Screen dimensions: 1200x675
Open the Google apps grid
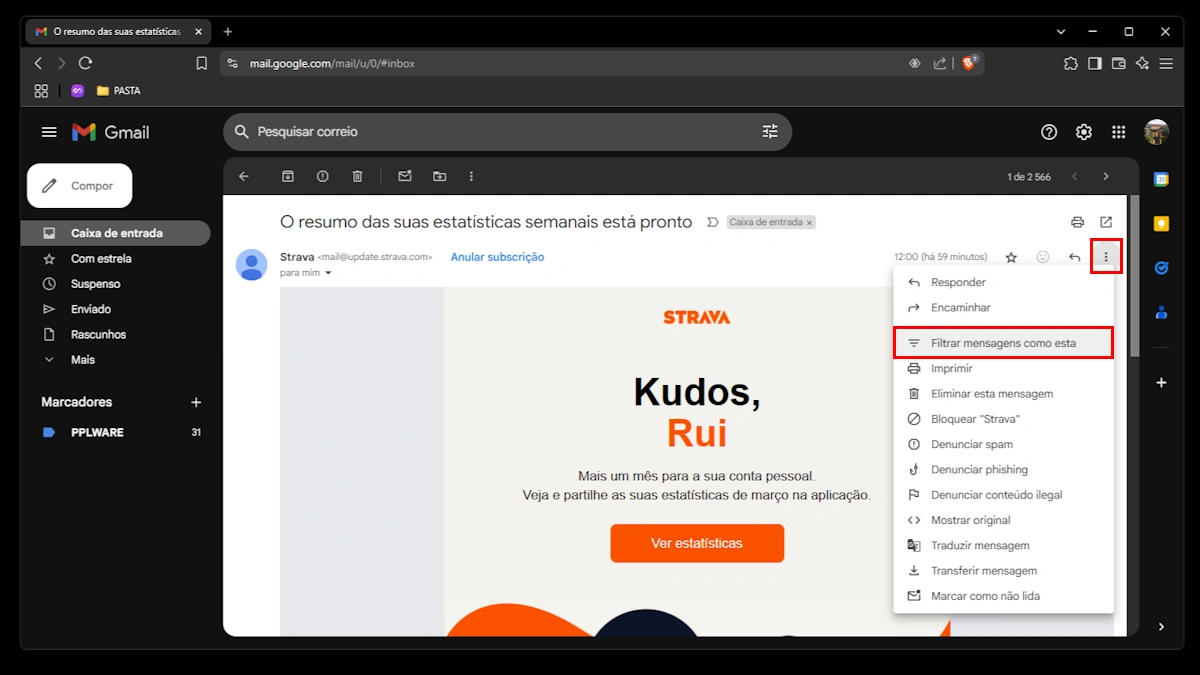coord(1118,131)
